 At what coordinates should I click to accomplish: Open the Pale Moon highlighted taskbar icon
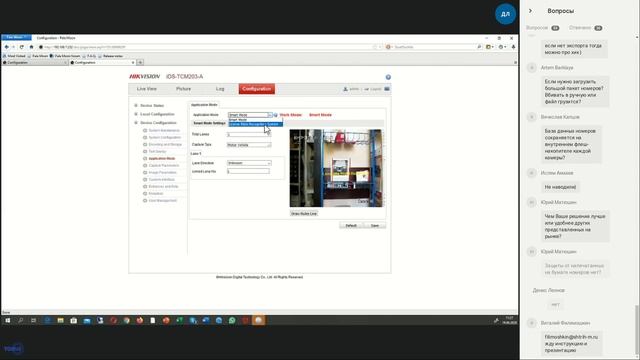258,320
